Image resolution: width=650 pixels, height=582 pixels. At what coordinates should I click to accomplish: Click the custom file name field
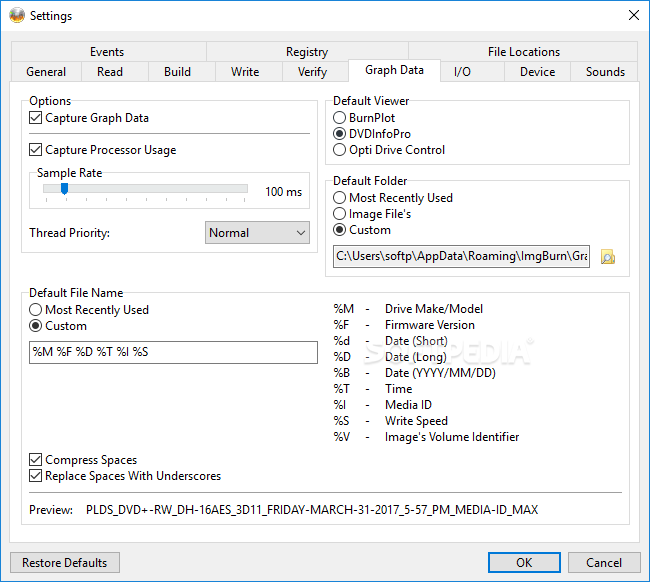pyautogui.click(x=174, y=352)
